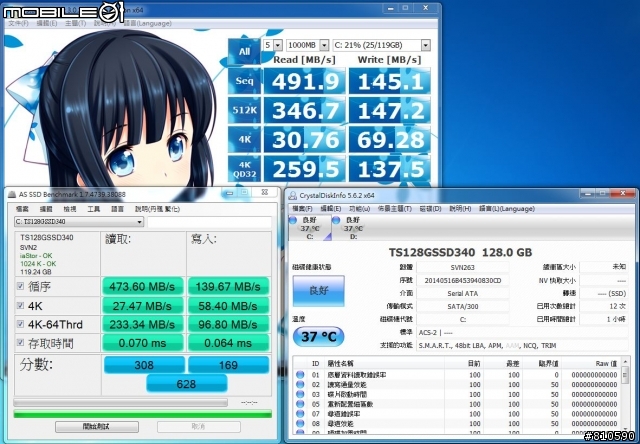This screenshot has height=444, width=640.
Task: Open 功能(u) menu in CrystalDiskInfo
Action: [x=359, y=209]
